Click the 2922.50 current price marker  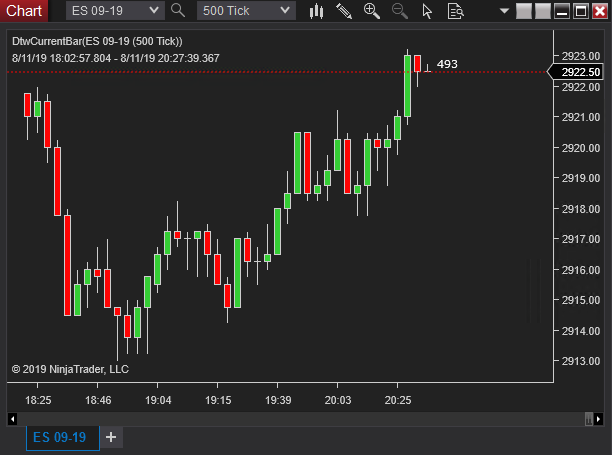[x=577, y=72]
